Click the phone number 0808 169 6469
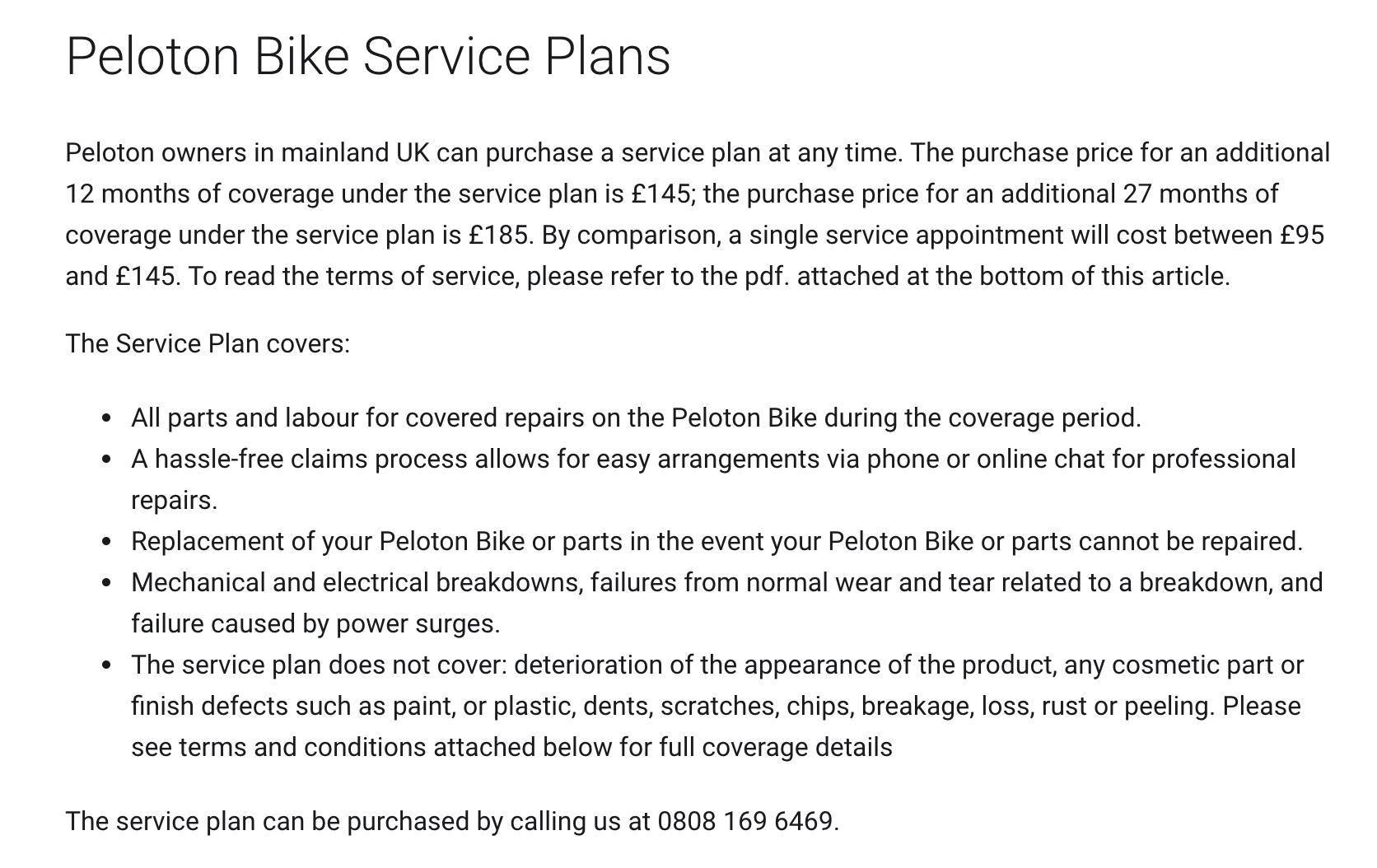The image size is (1377, 868). [744, 821]
